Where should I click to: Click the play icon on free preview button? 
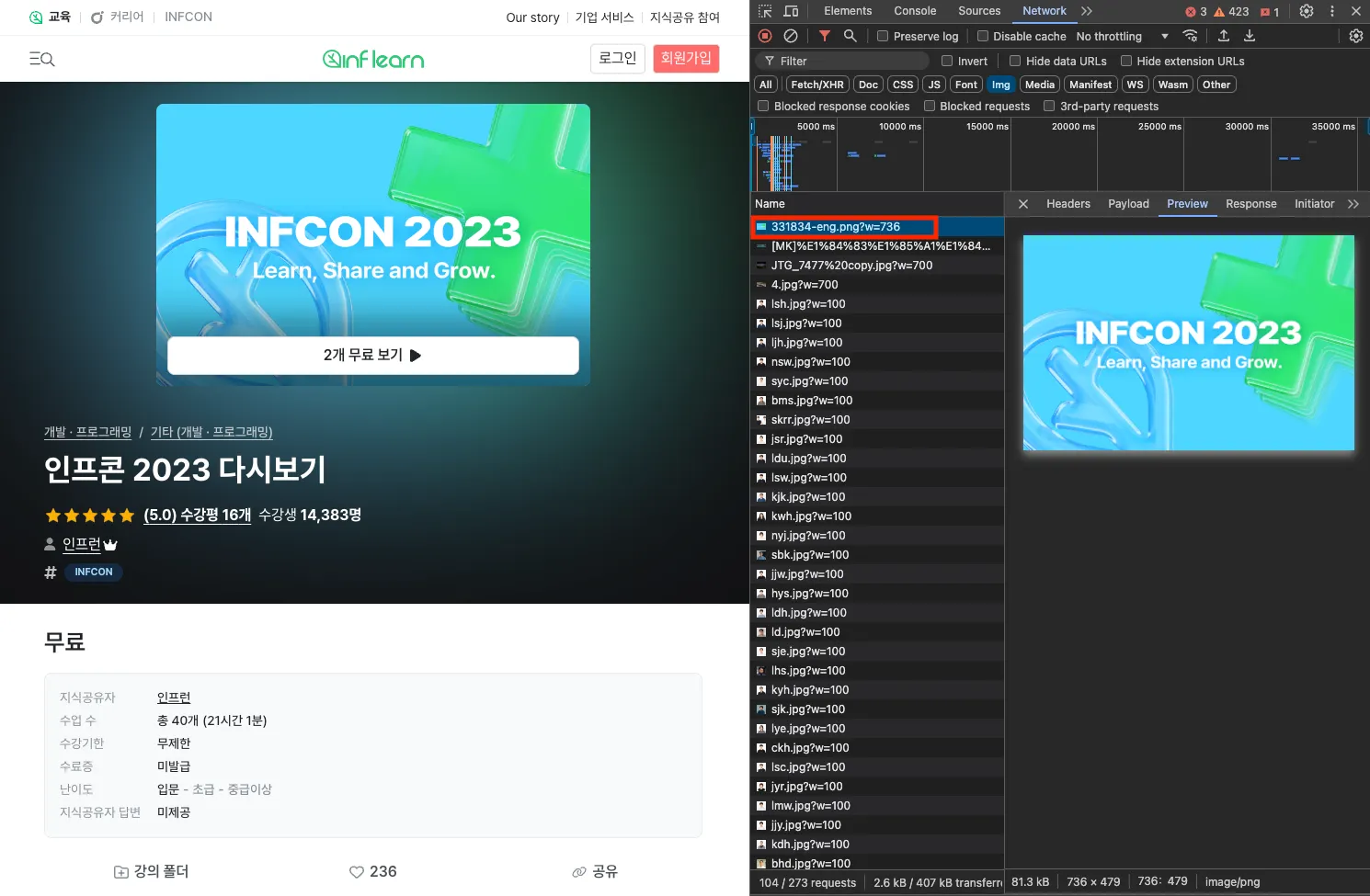pyautogui.click(x=416, y=356)
